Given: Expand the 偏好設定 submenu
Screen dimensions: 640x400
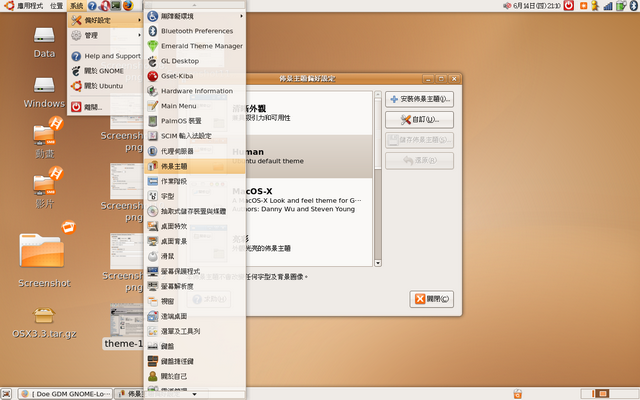Looking at the screenshot, I should click(x=105, y=20).
